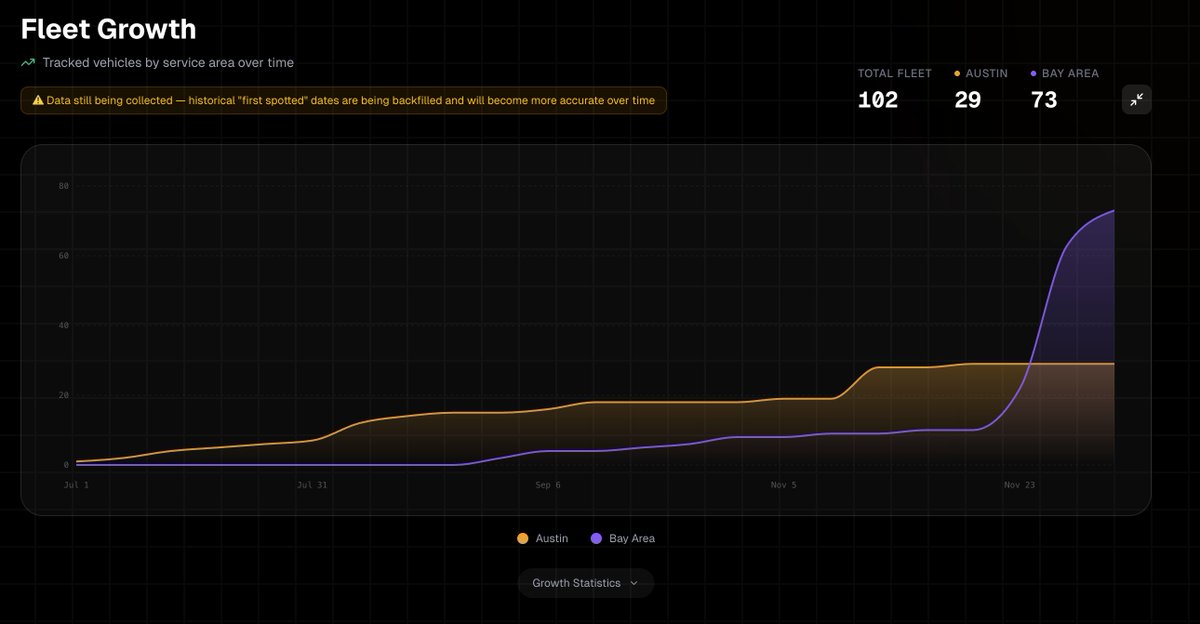Click the purple dot beside BAY AREA stat header
1200x624 pixels.
(x=1033, y=73)
